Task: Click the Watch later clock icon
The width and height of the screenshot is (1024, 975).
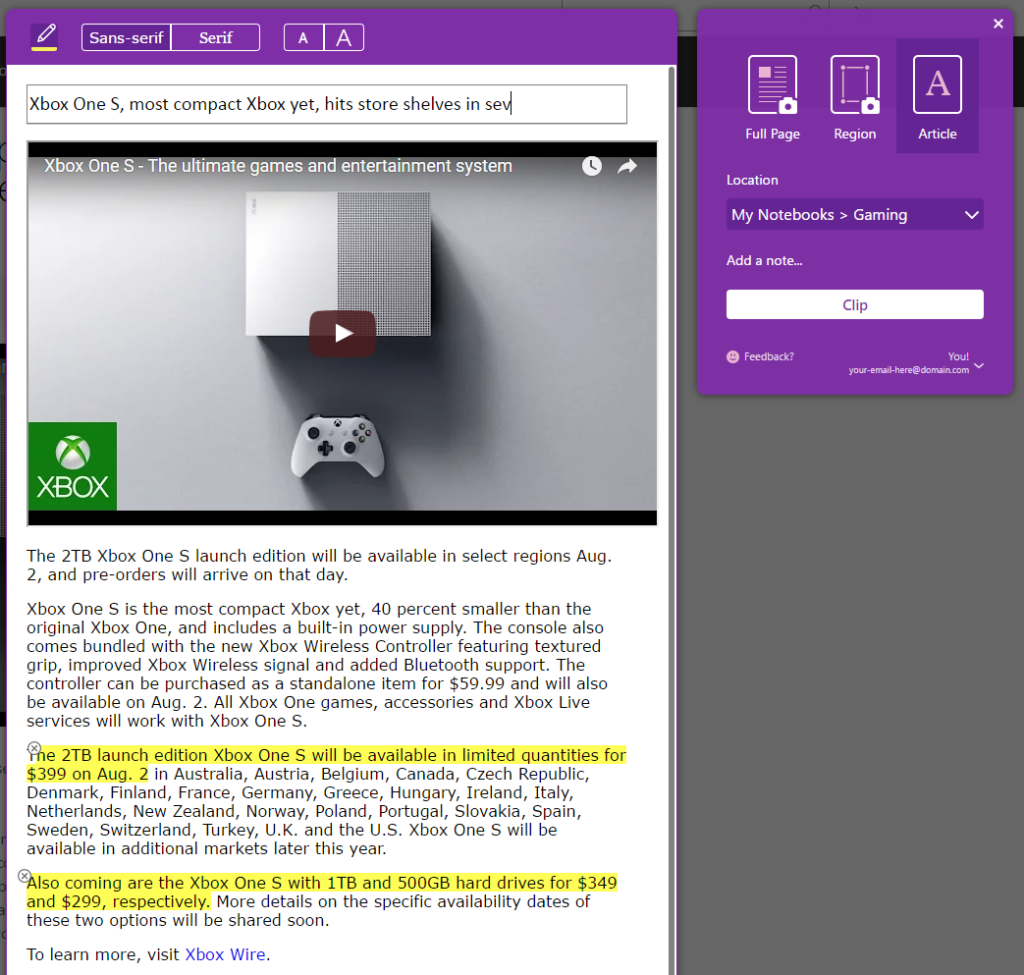Action: (592, 166)
